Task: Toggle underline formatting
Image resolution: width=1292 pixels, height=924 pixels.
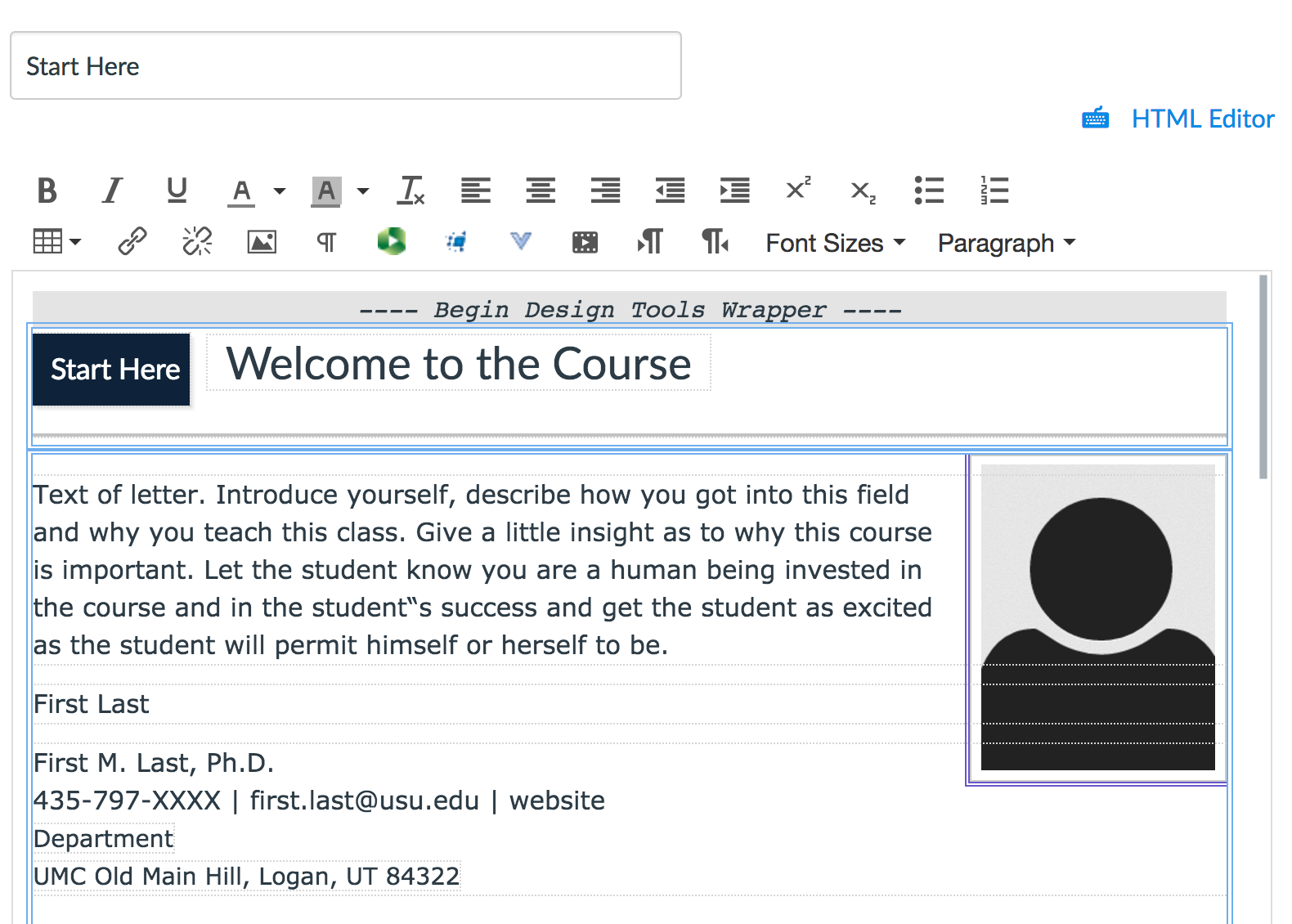Action: 177,191
